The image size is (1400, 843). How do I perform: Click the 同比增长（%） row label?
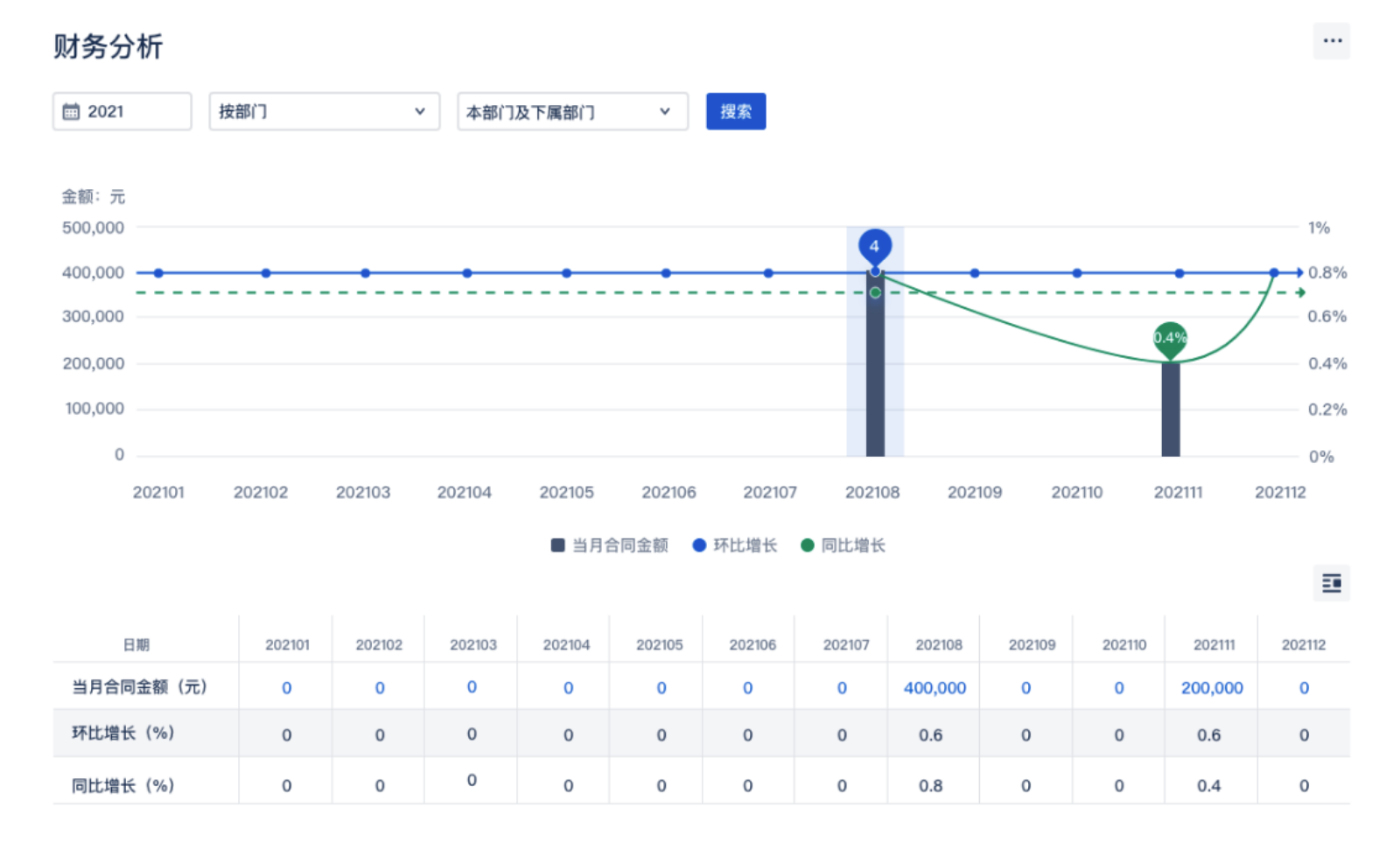(x=123, y=786)
